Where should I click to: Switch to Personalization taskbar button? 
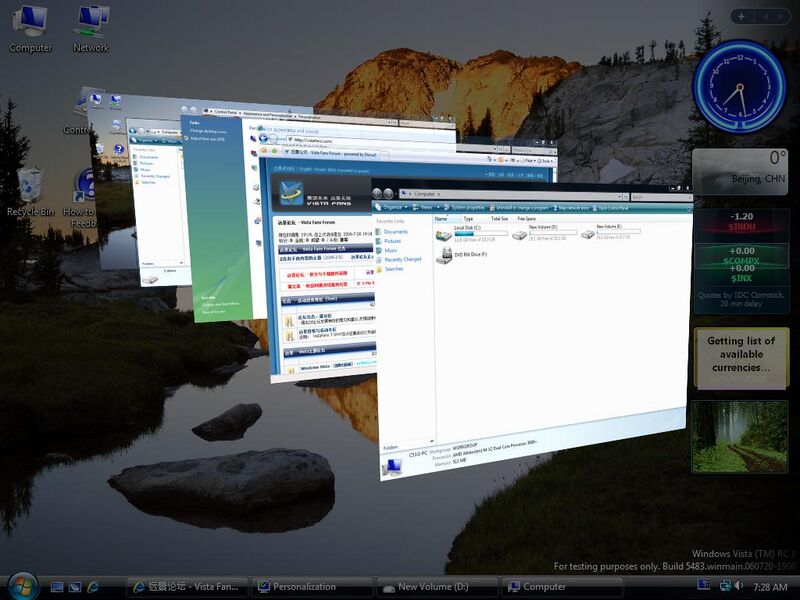[312, 587]
